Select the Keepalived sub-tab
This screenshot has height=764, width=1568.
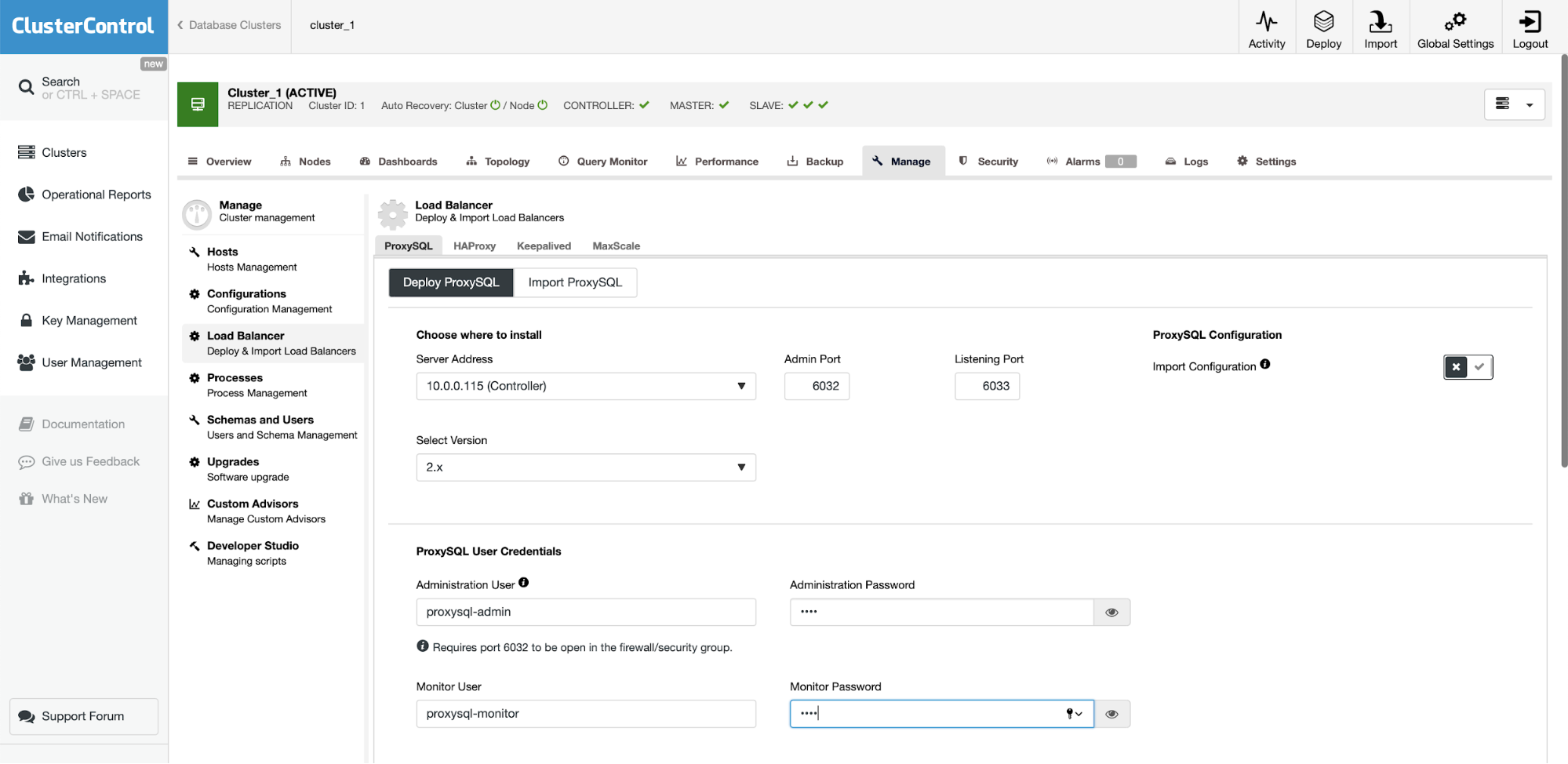click(544, 246)
